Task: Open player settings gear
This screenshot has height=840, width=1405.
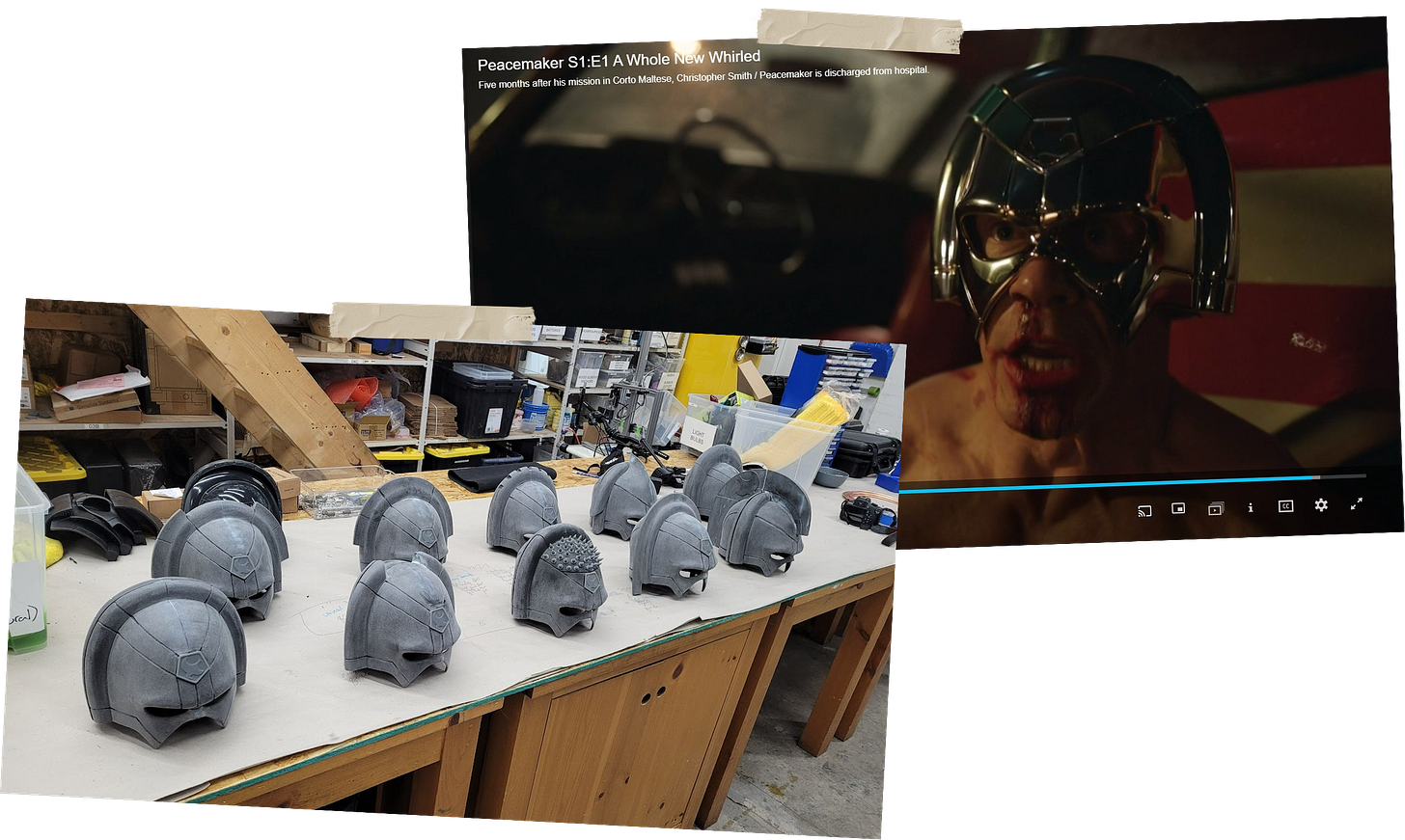Action: 1321,504
